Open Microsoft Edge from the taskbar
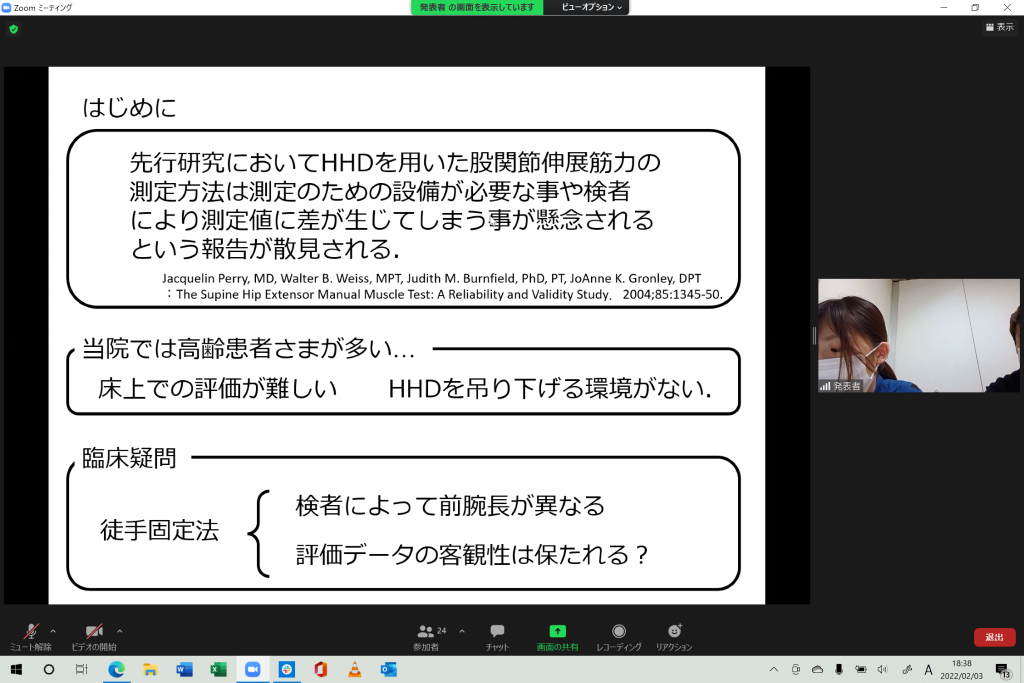 pyautogui.click(x=116, y=669)
